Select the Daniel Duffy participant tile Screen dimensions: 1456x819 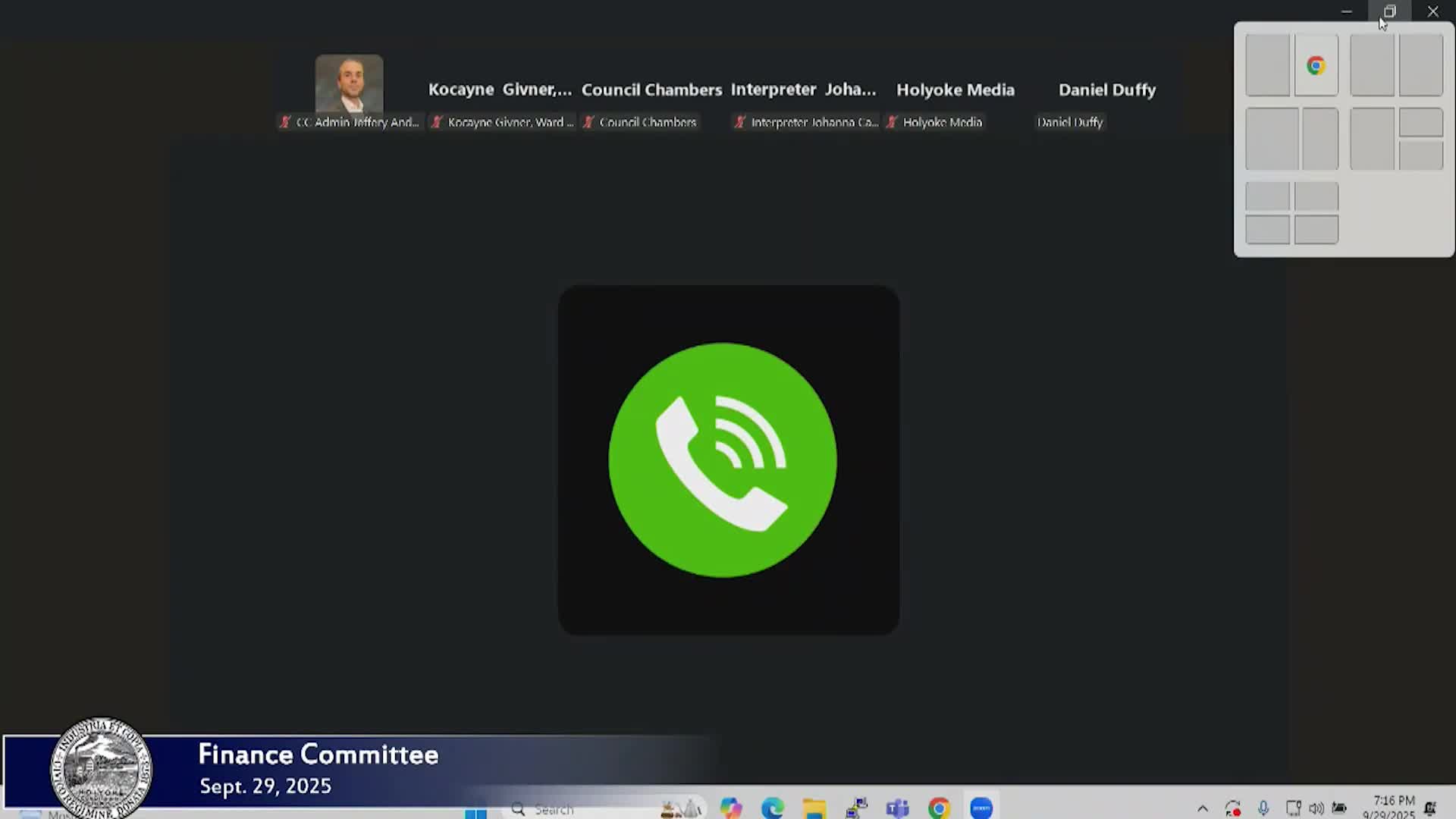(x=1106, y=90)
